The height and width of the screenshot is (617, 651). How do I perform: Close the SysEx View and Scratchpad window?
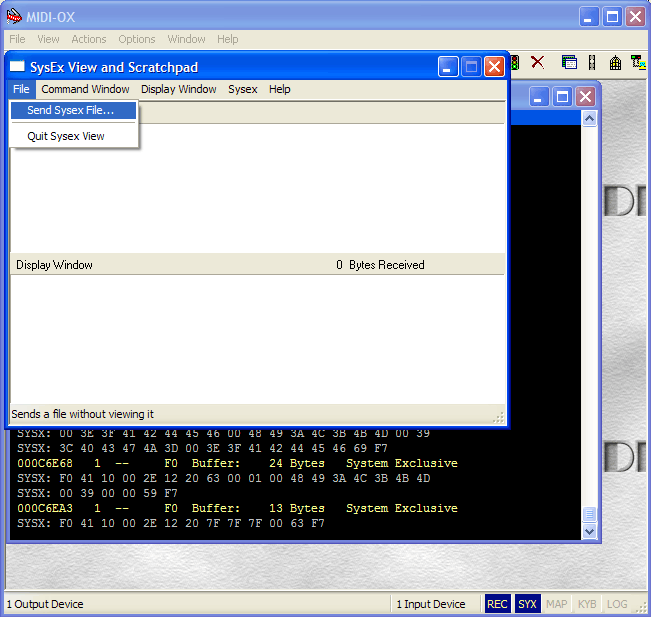coord(494,66)
